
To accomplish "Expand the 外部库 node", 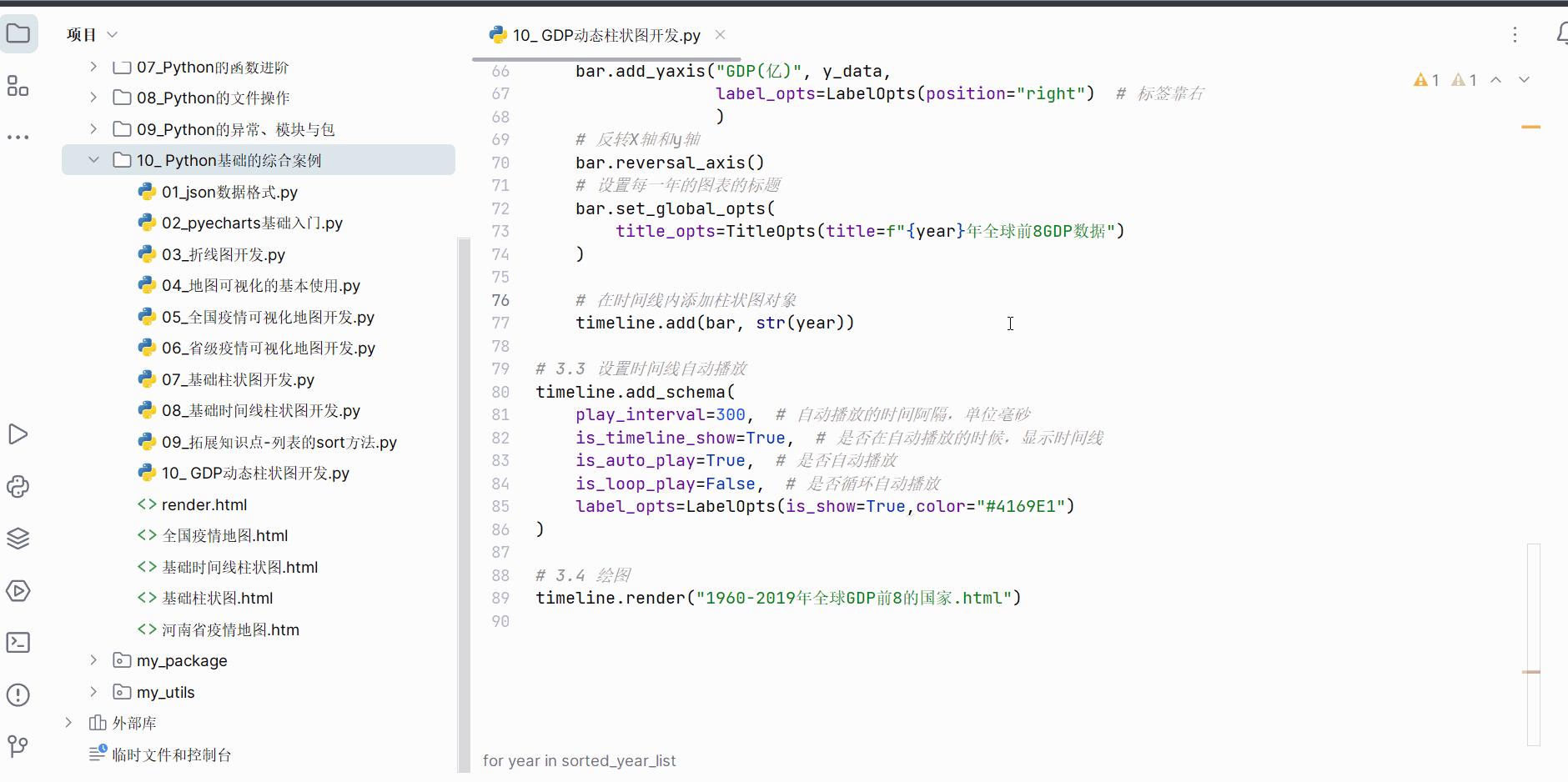I will [x=68, y=723].
